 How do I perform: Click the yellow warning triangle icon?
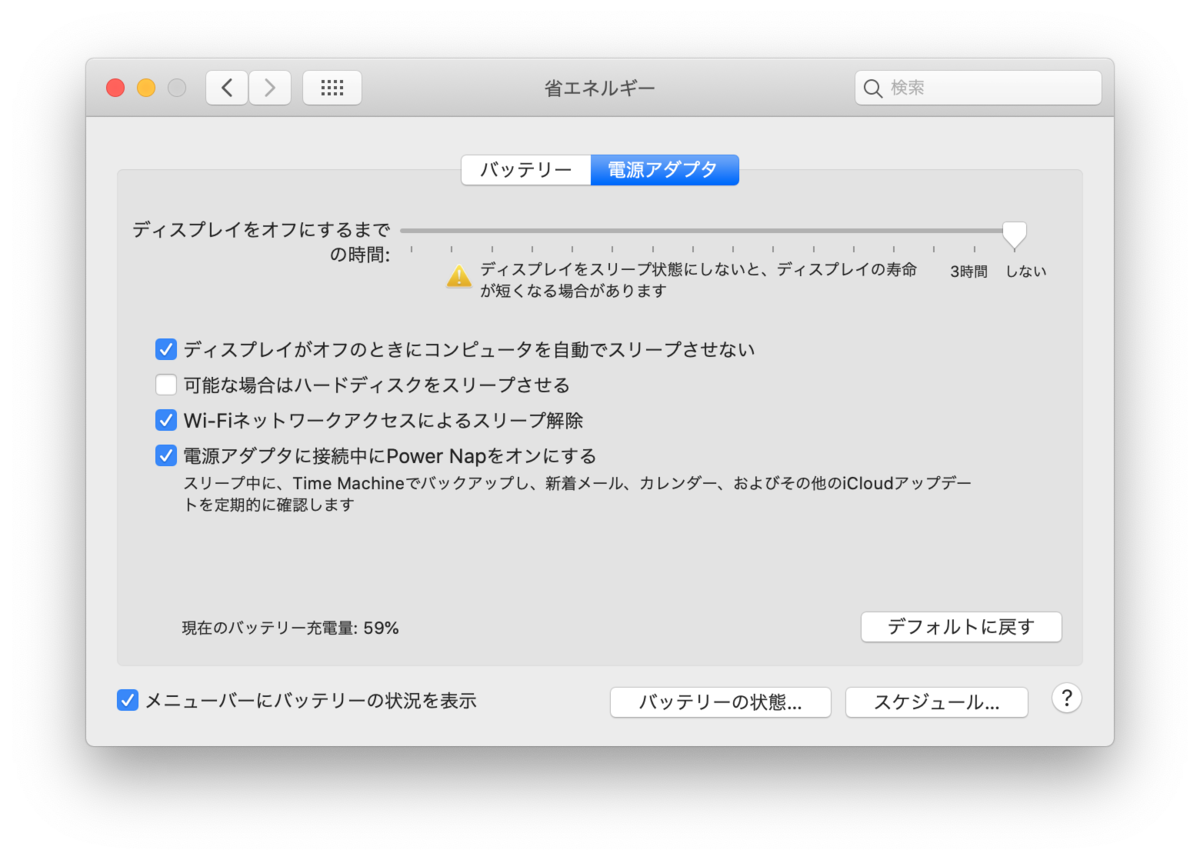[x=459, y=276]
